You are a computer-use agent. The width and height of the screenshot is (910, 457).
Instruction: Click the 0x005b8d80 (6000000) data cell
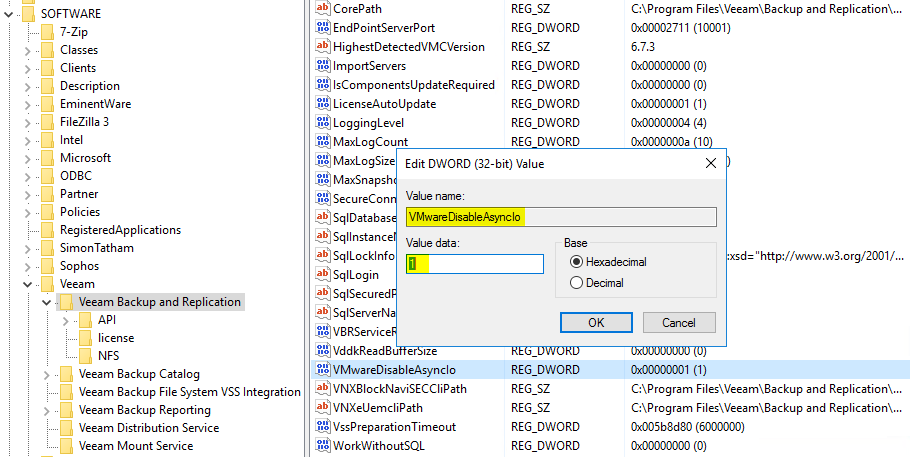pos(687,427)
